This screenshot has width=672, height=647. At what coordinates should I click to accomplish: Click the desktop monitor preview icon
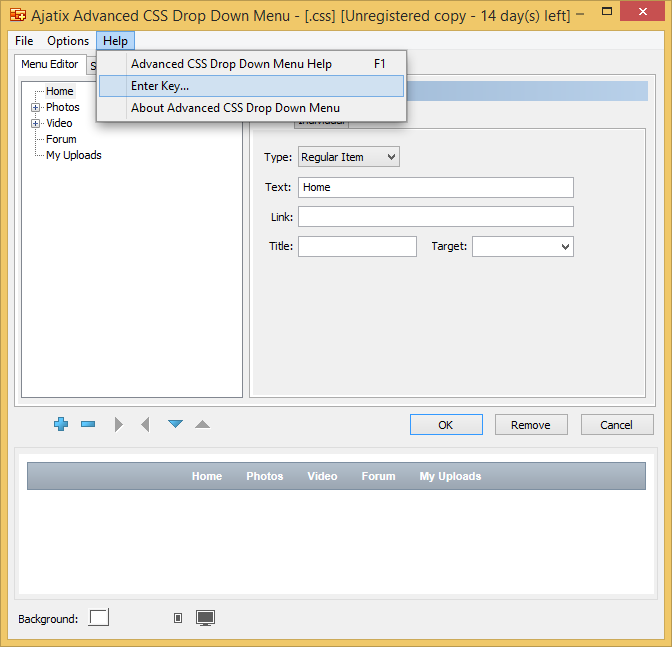pyautogui.click(x=205, y=618)
